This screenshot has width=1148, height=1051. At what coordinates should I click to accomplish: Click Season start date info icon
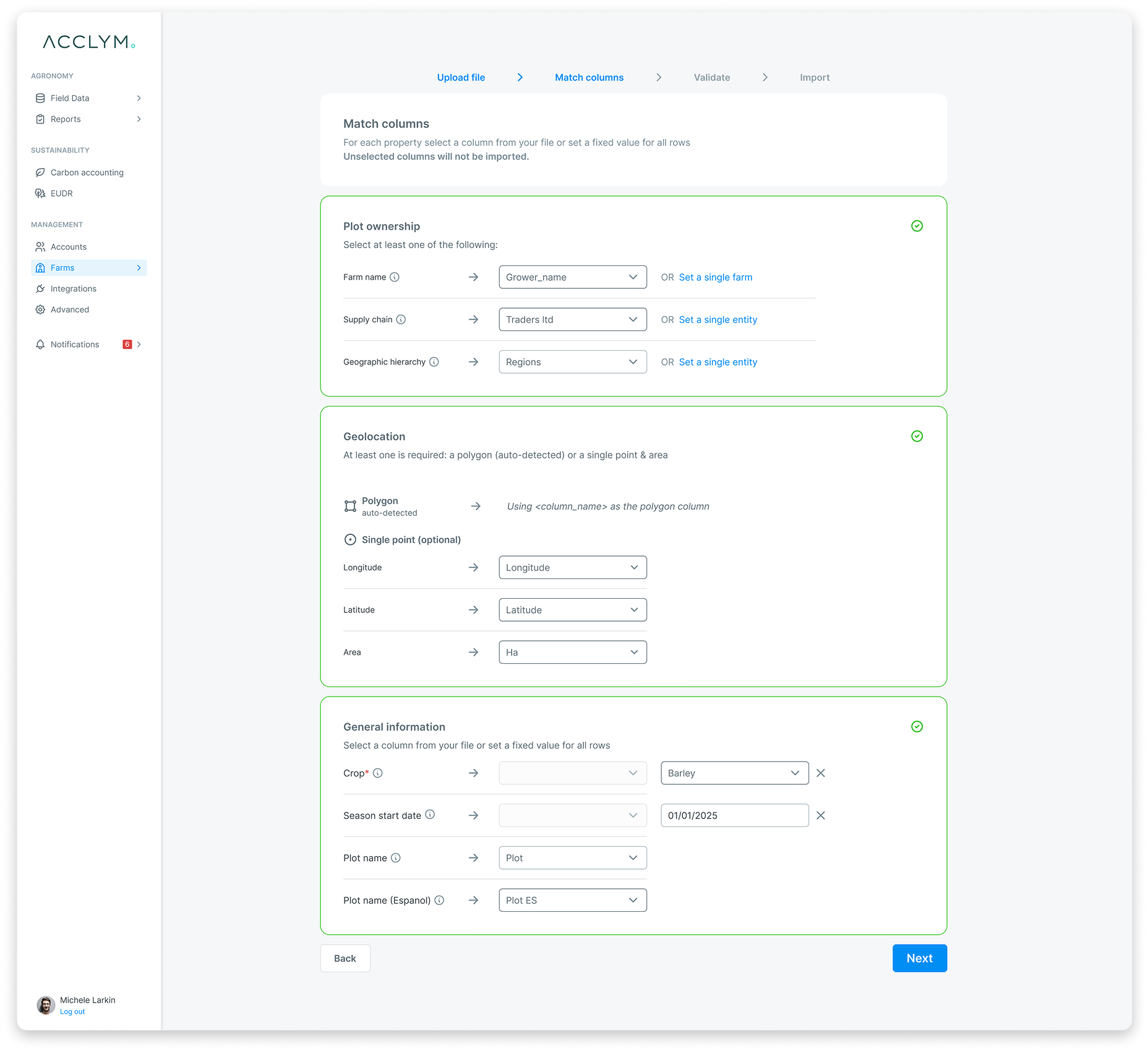[x=430, y=815]
